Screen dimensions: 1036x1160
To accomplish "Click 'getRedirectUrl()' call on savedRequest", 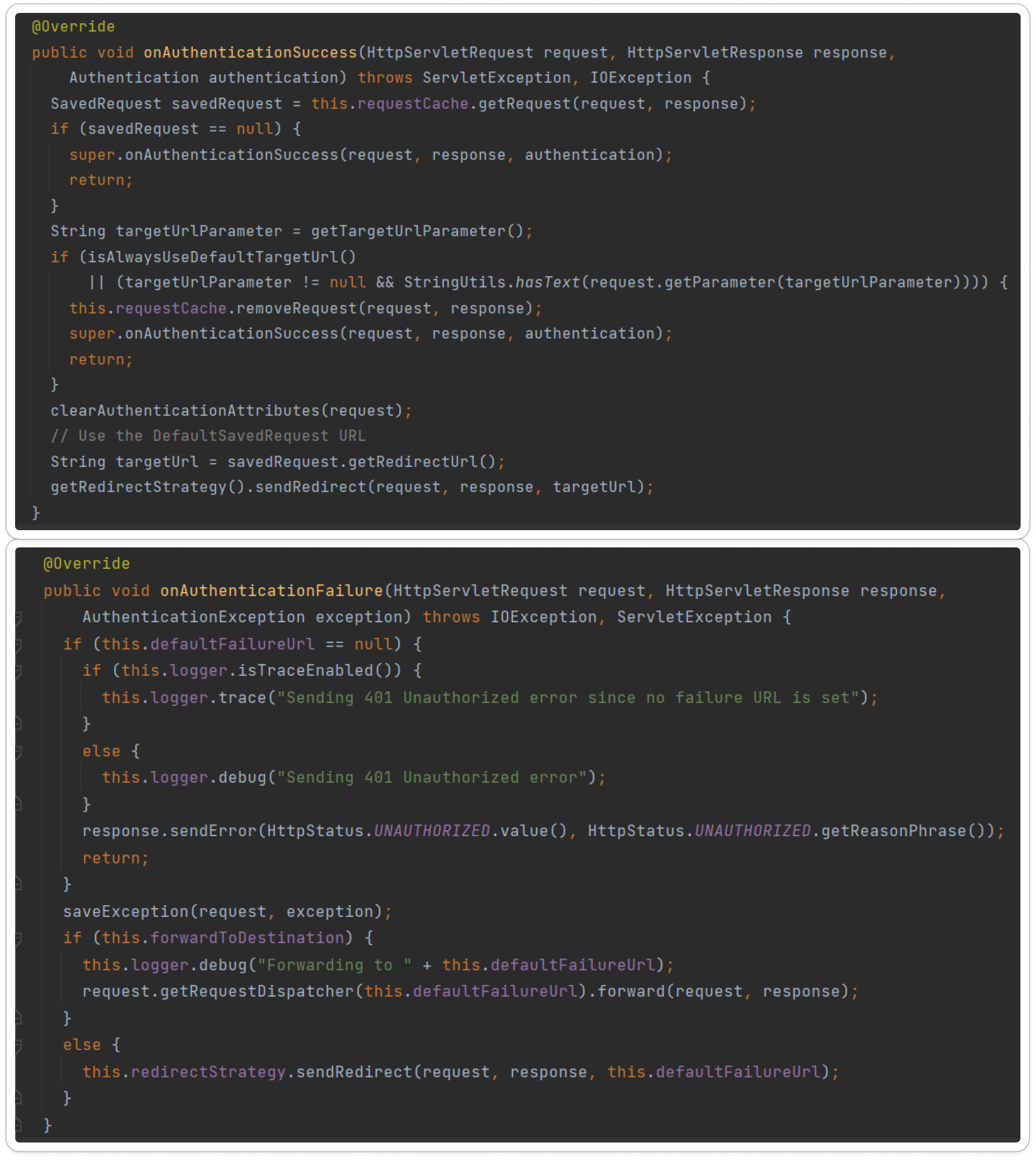I will [422, 462].
